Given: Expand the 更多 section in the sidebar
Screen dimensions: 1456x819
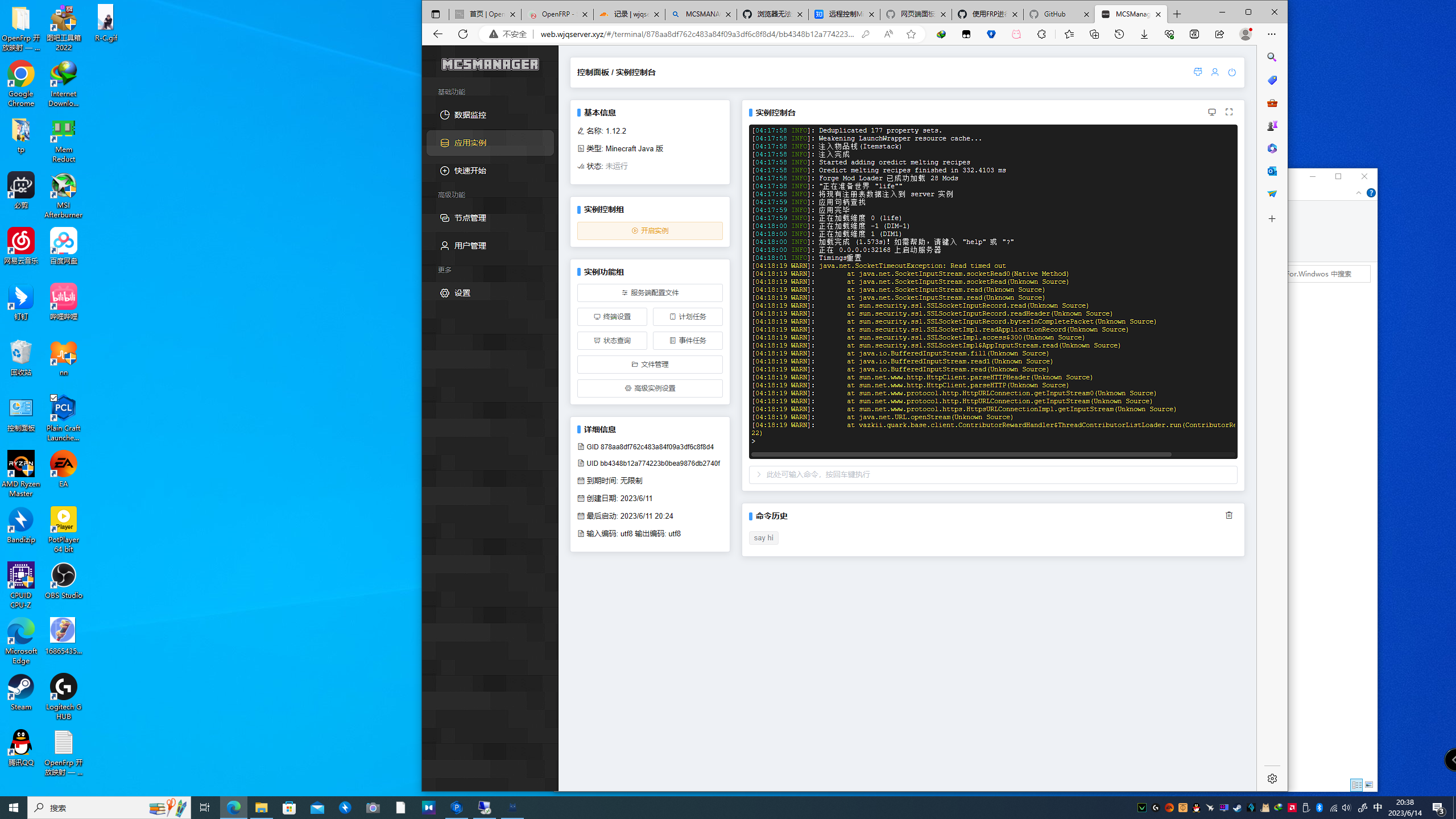Looking at the screenshot, I should click(445, 270).
